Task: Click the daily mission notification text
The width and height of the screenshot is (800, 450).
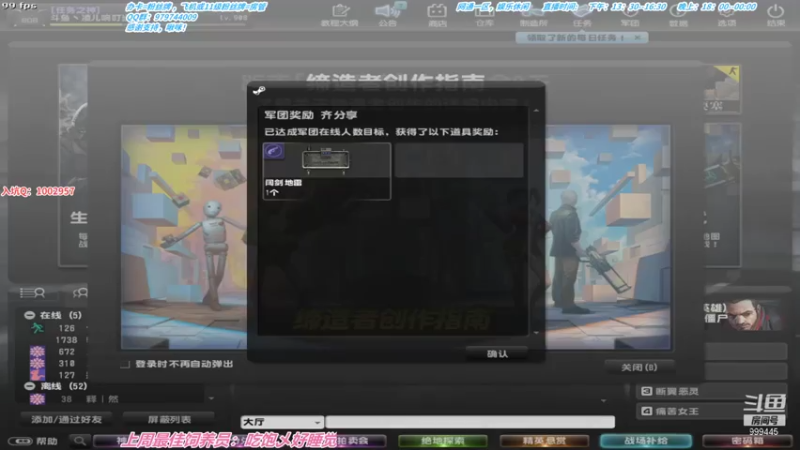Action: 575,38
